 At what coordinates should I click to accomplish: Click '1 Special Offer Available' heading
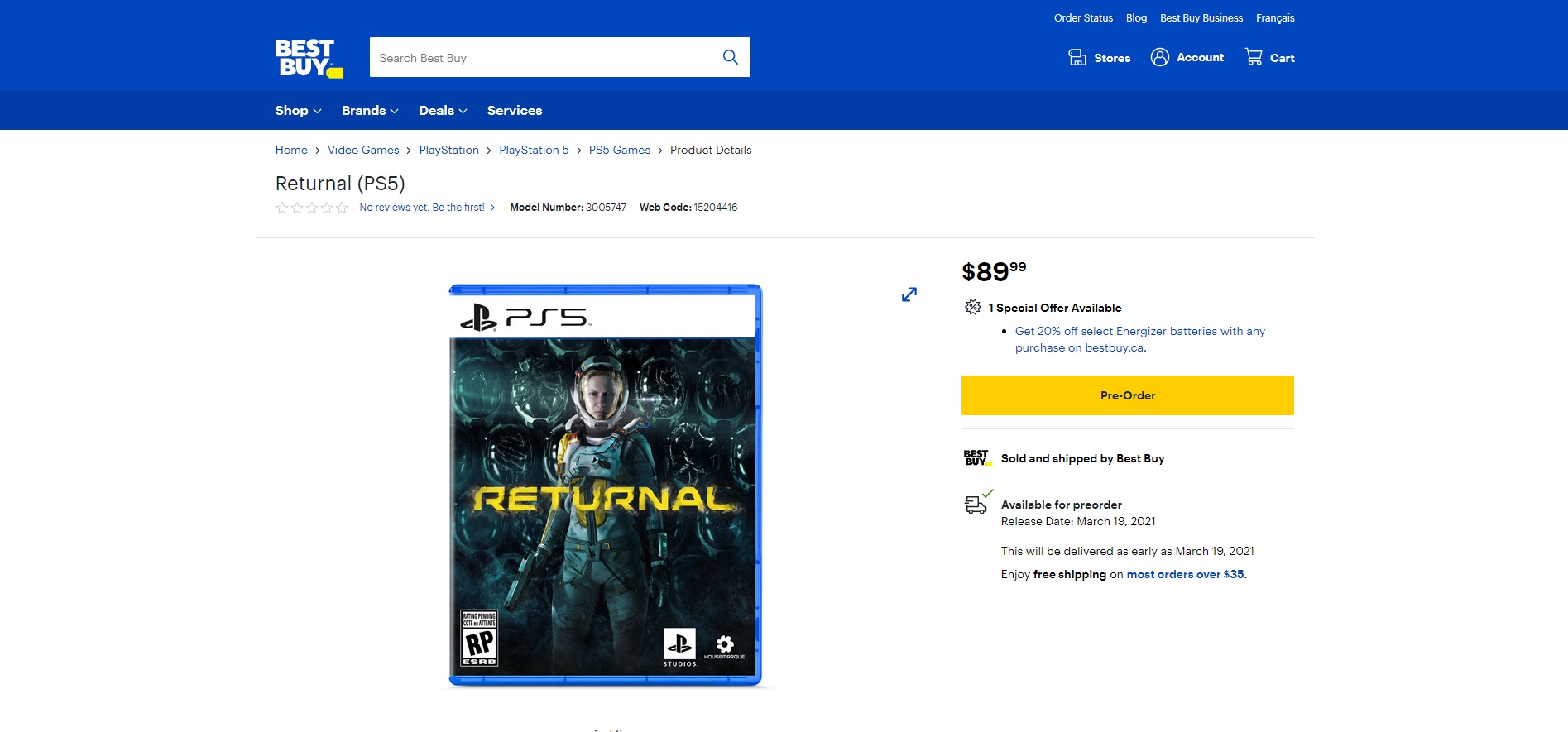pyautogui.click(x=1055, y=308)
